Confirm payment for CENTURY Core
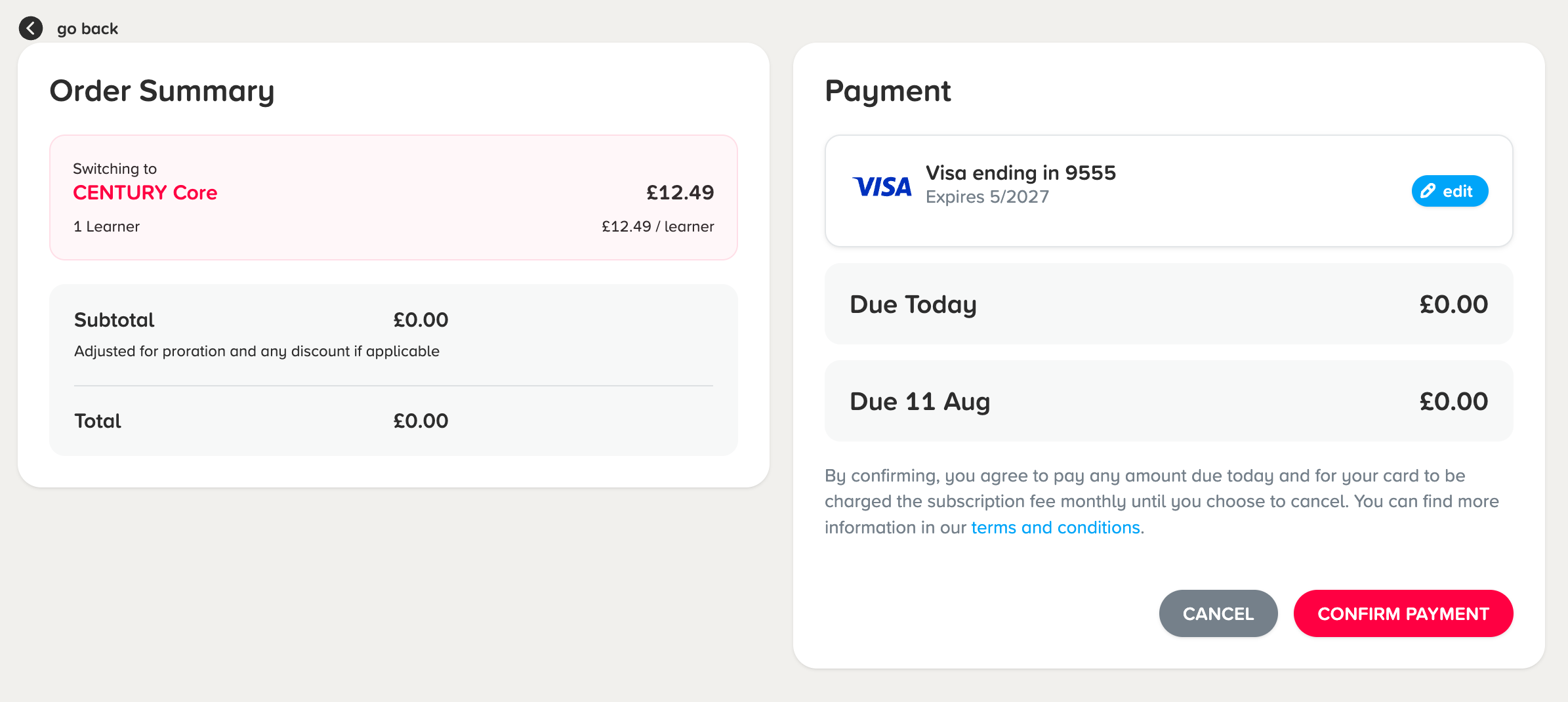 coord(1403,613)
